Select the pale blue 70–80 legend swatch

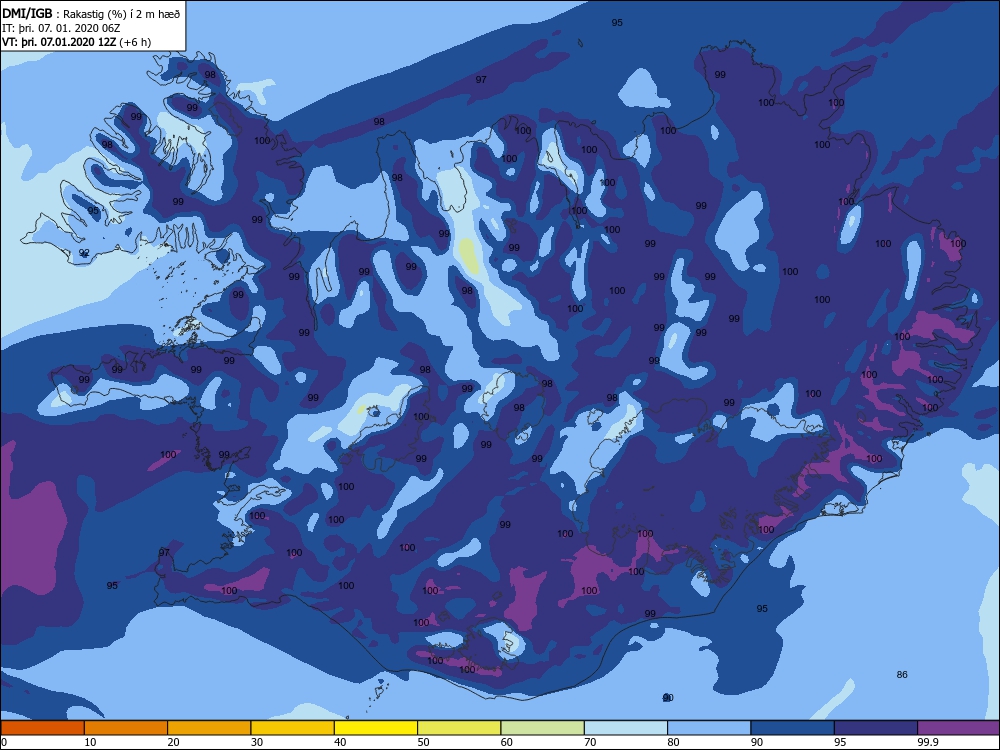626,728
